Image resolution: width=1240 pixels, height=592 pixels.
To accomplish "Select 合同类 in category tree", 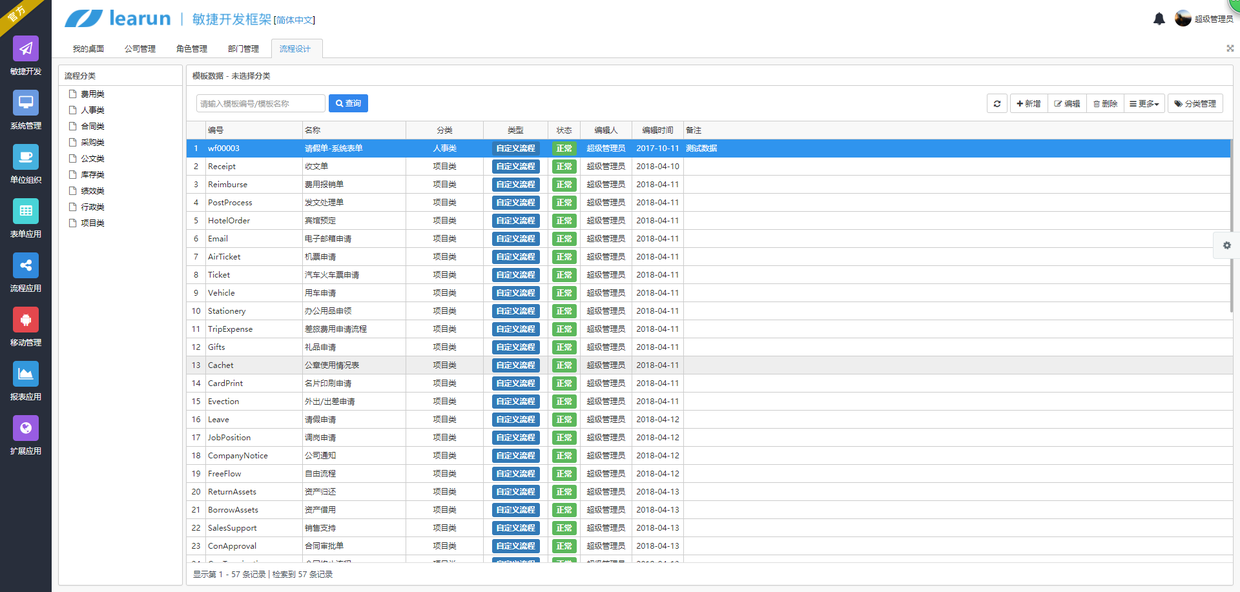I will pos(92,126).
